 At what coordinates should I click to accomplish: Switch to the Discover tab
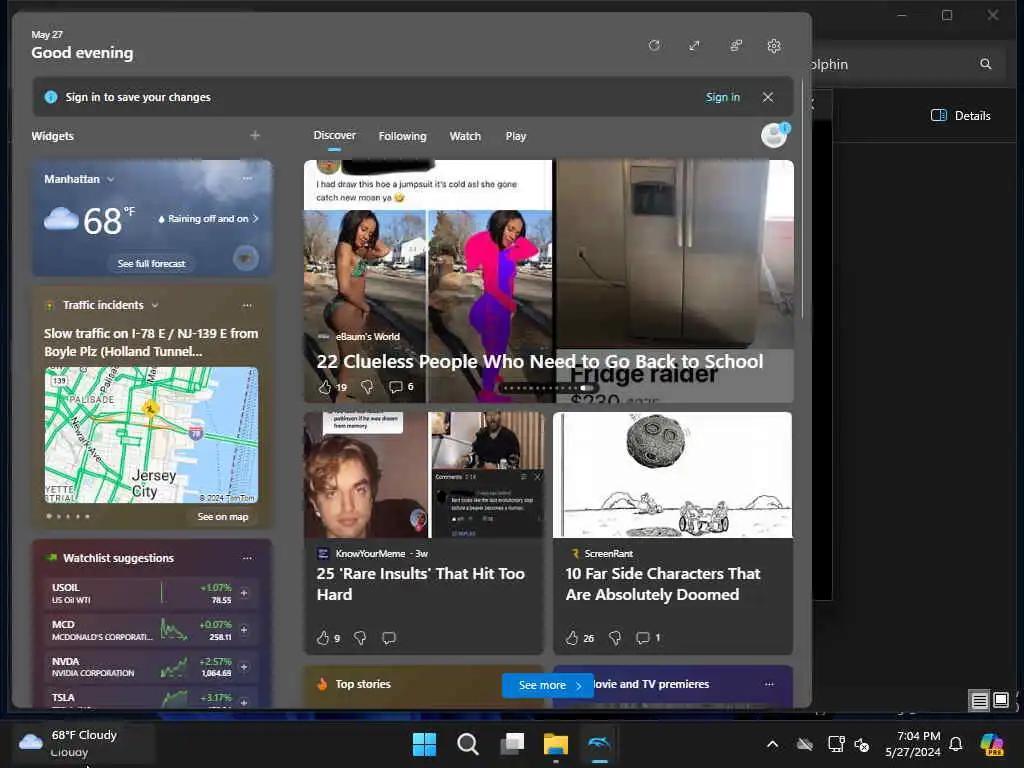[x=334, y=135]
